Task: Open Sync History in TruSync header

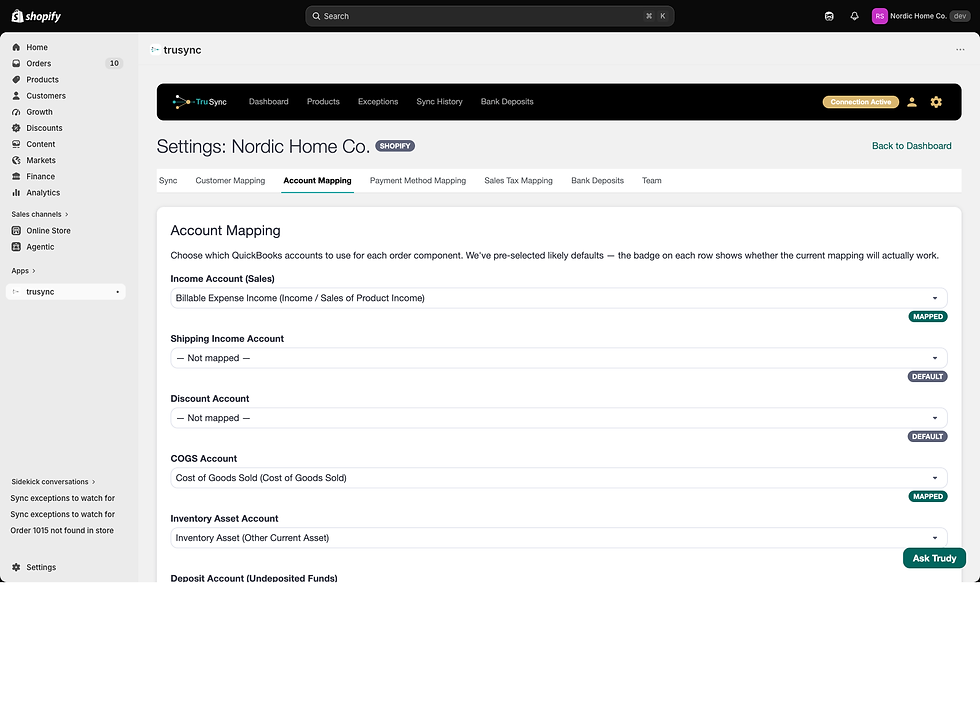Action: pos(439,102)
